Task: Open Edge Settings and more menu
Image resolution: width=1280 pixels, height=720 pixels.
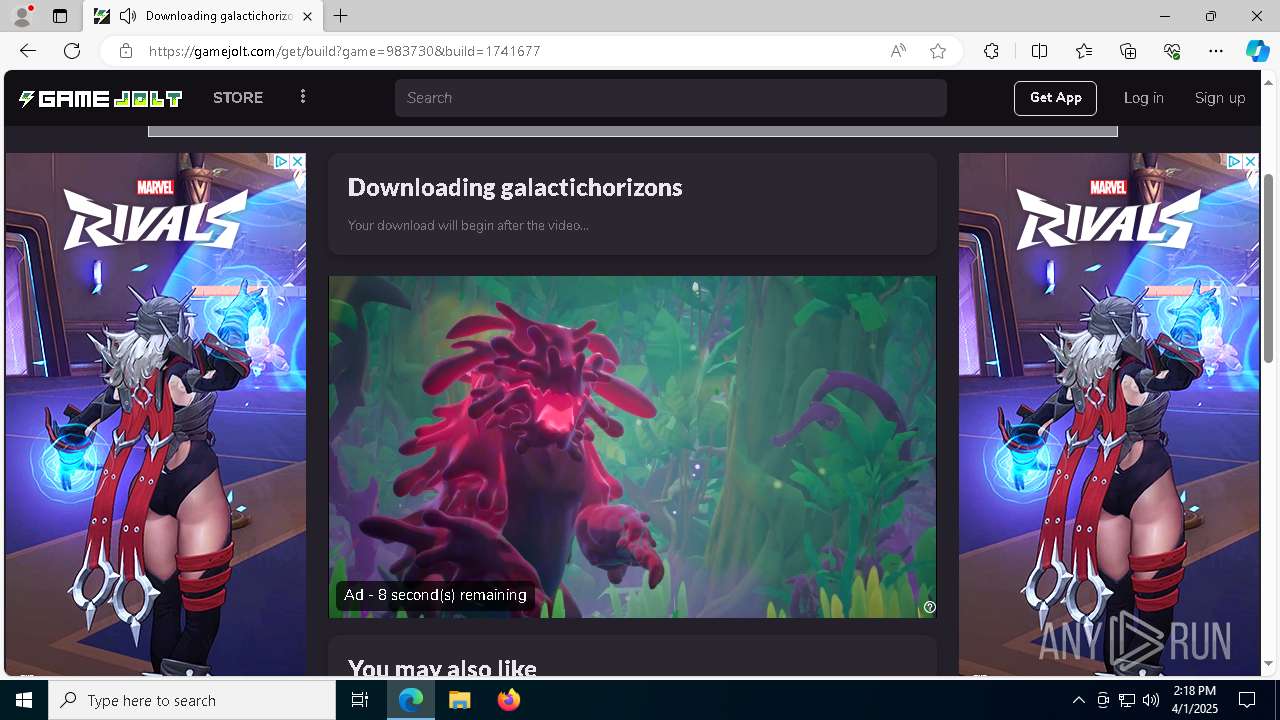Action: point(1216,51)
